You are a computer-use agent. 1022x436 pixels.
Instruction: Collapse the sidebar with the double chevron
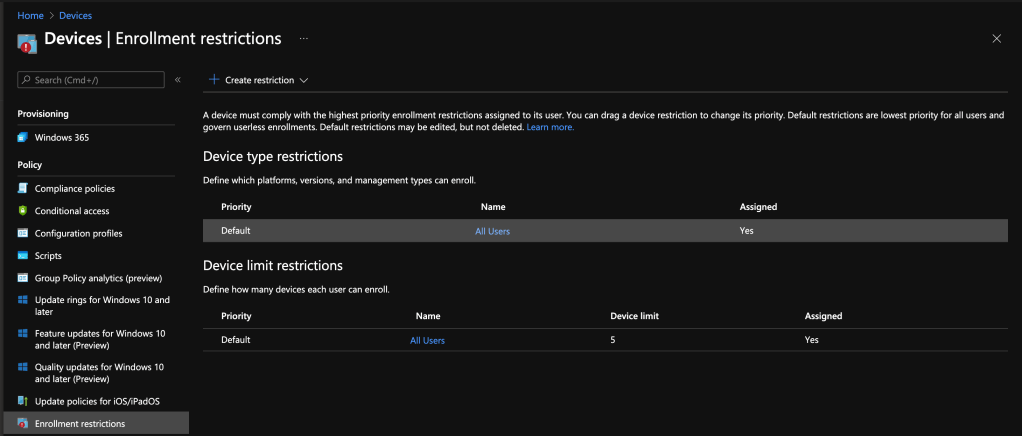coord(178,80)
